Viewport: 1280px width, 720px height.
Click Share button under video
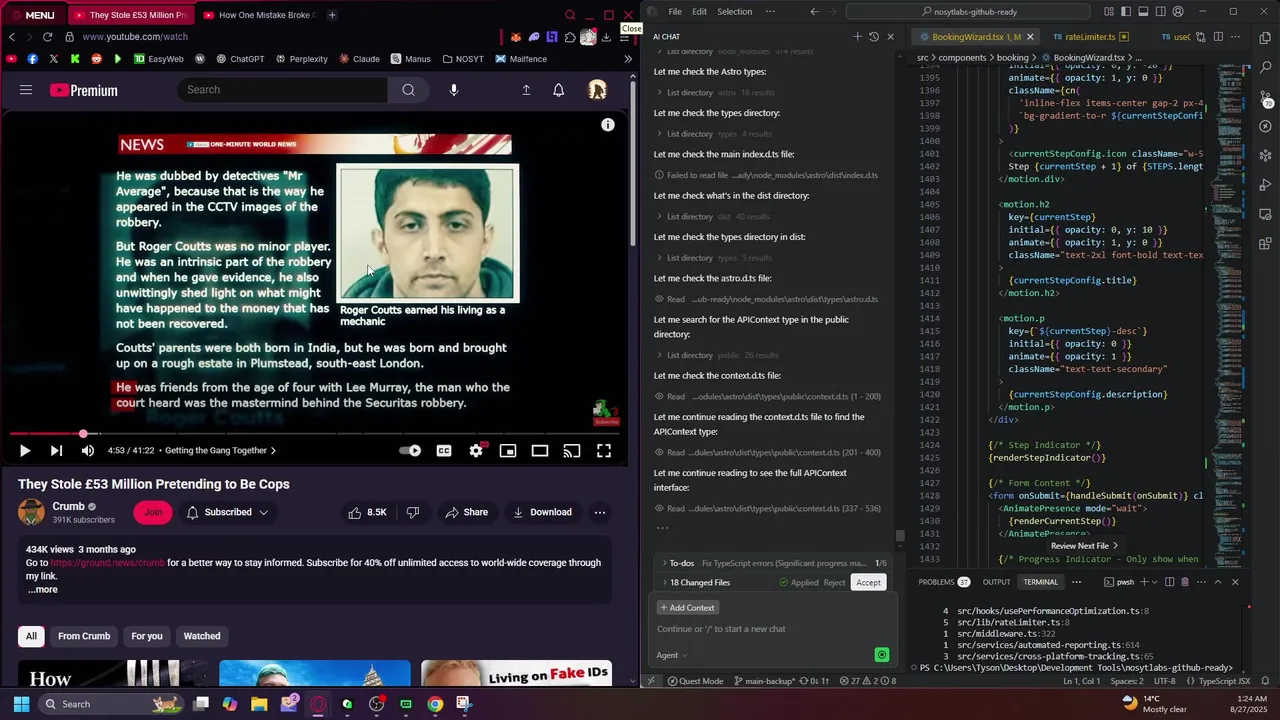[467, 512]
